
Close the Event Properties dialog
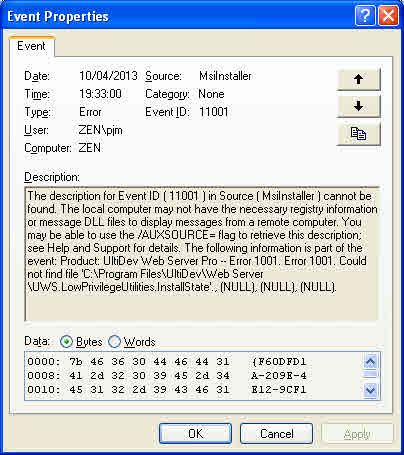(x=388, y=16)
